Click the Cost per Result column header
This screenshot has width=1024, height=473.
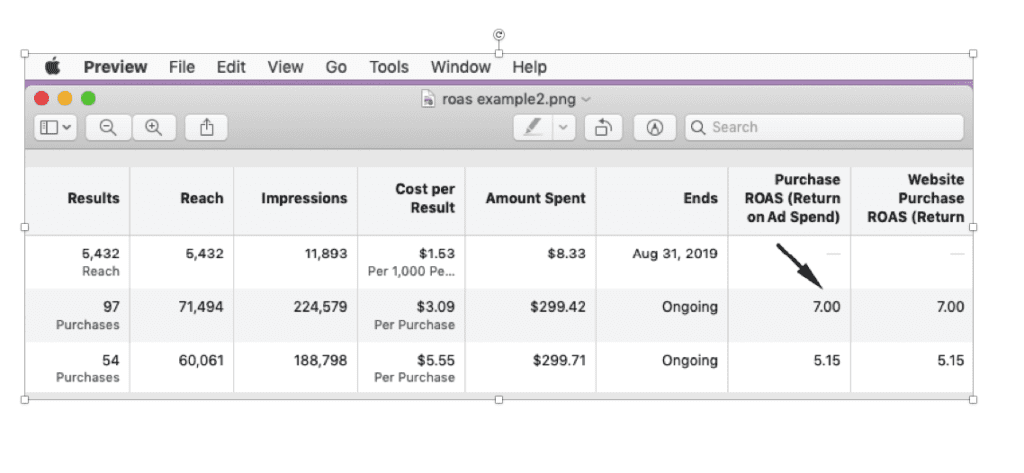425,198
